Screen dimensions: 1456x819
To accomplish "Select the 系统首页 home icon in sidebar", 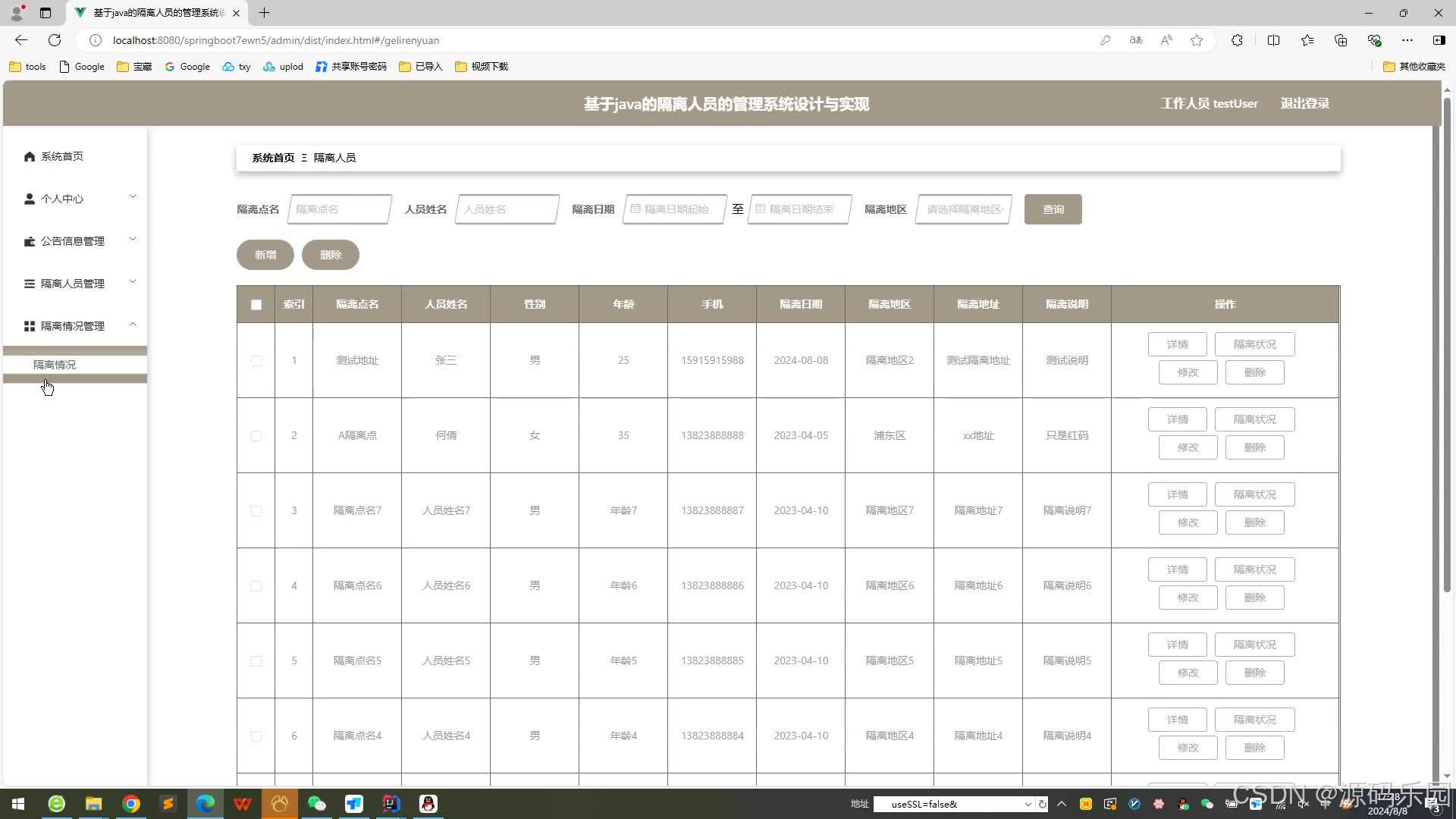I will point(29,156).
